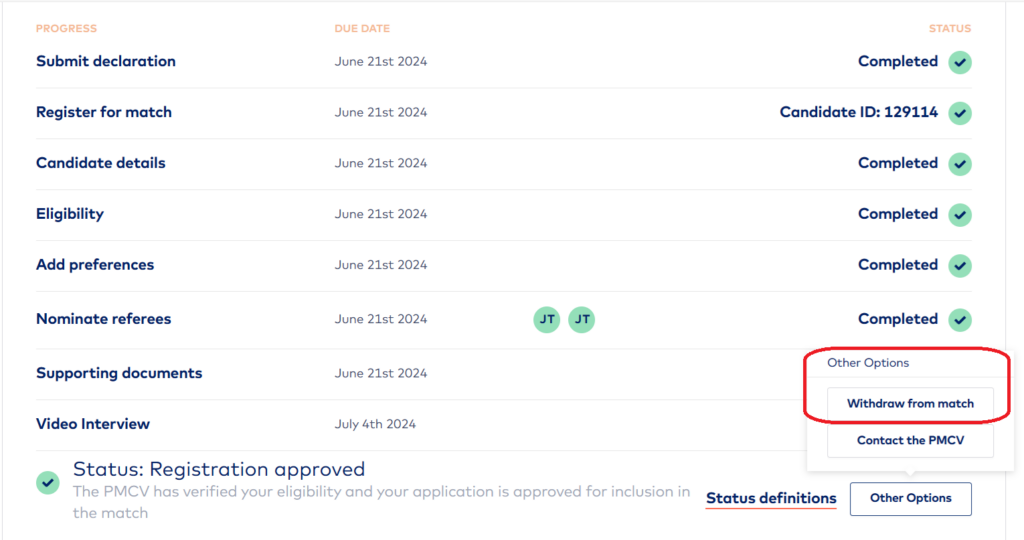Click the Registration approved status checkmark

pos(47,483)
